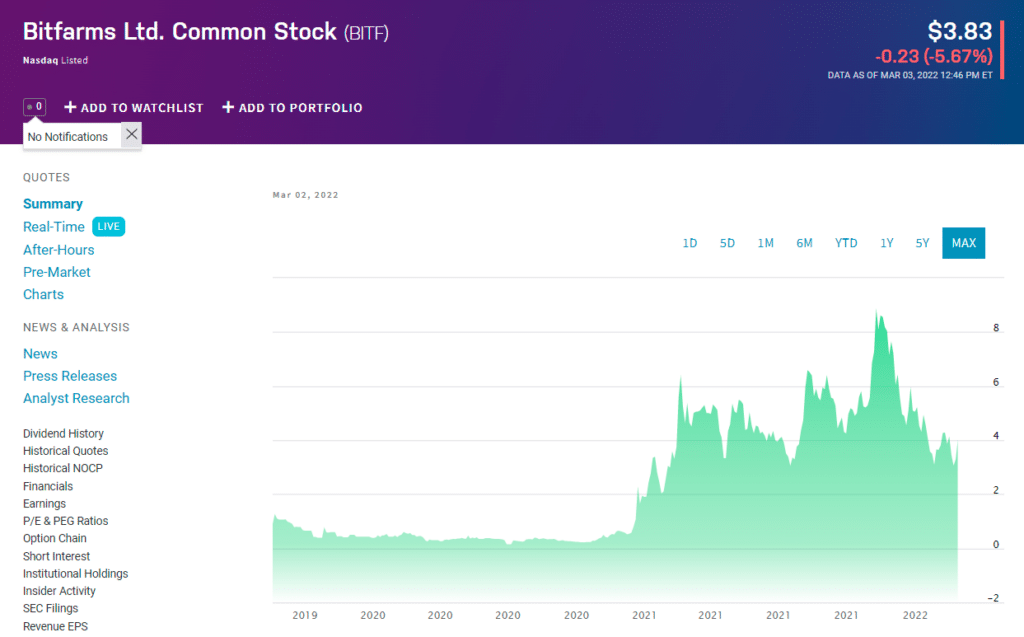This screenshot has height=637, width=1024.
Task: Click the 2022 x-axis label
Action: [x=915, y=615]
